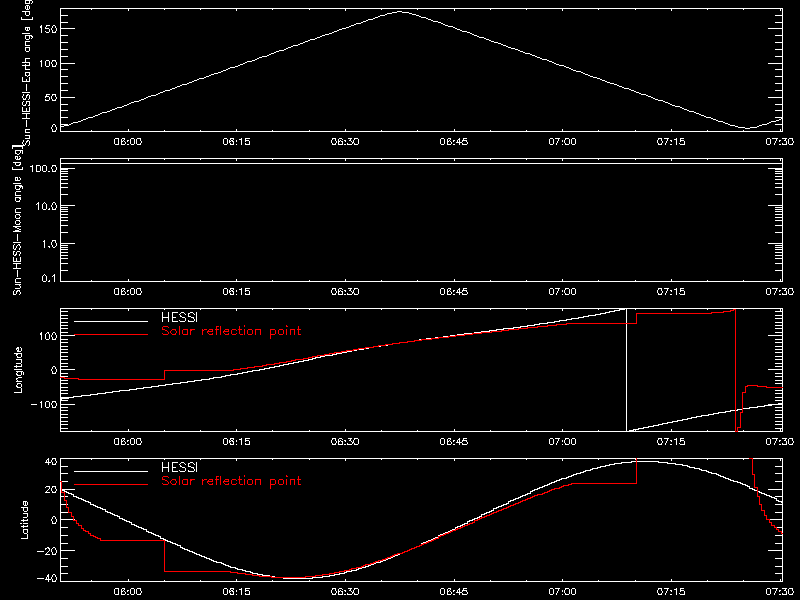Screen dimensions: 800x600
Task: Click 06:15 time label under Earth angle plot
Action: pyautogui.click(x=236, y=142)
